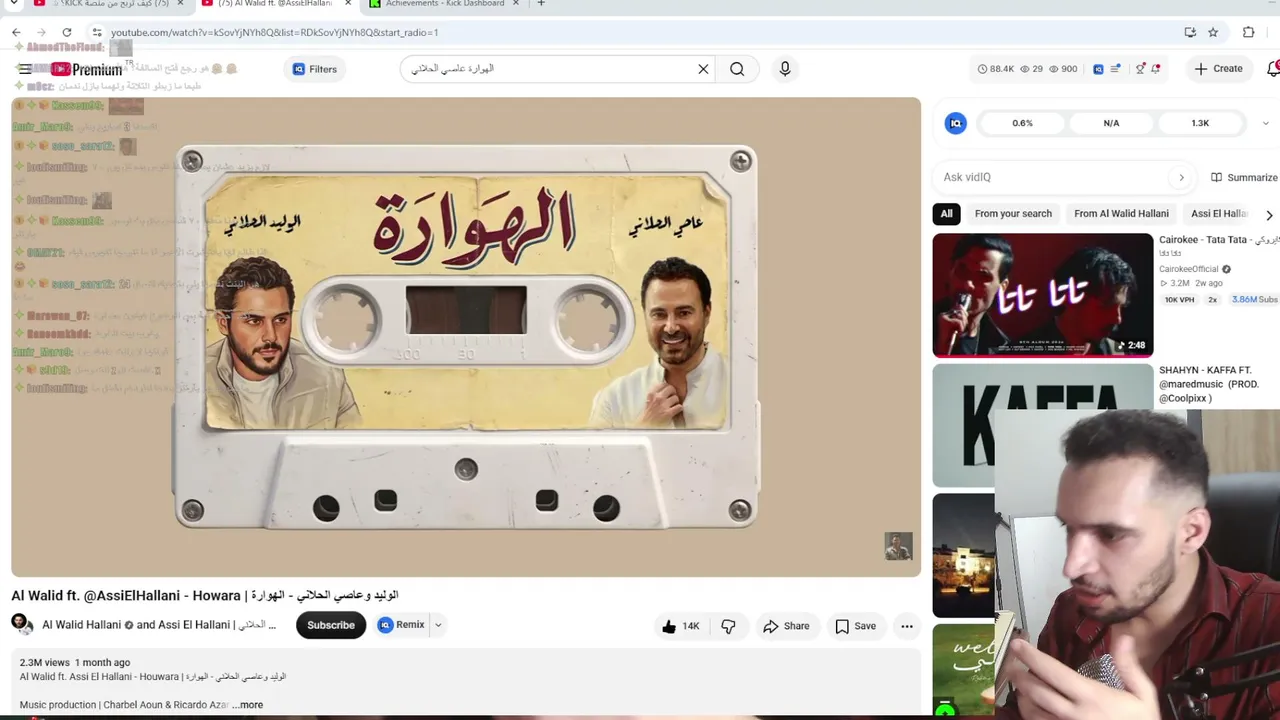Click the vidIQ logo in sidebar panel
This screenshot has height=720, width=1280.
tap(956, 123)
